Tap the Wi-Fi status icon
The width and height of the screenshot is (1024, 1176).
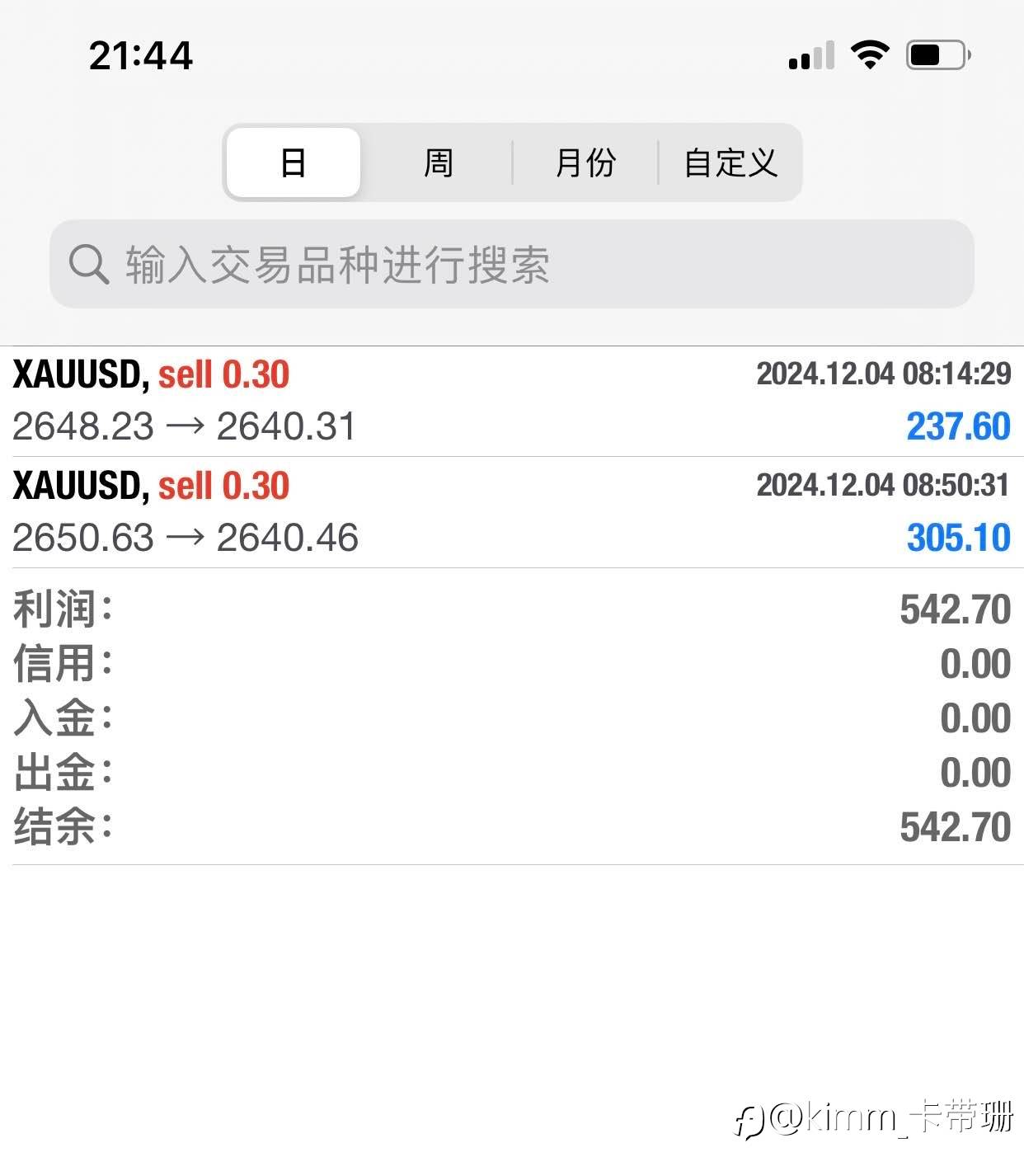pyautogui.click(x=869, y=55)
